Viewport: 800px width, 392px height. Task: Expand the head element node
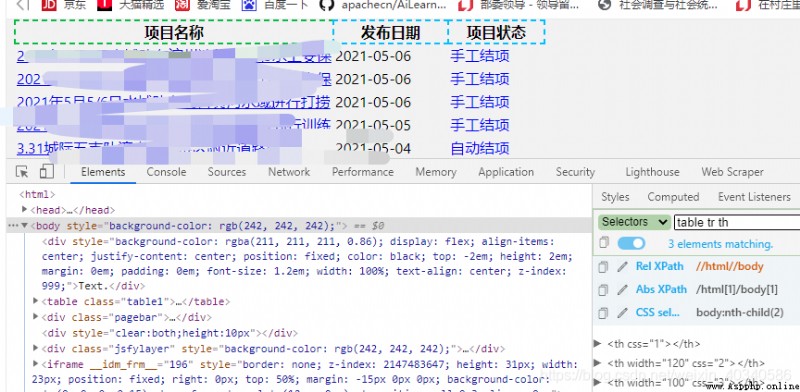click(24, 209)
